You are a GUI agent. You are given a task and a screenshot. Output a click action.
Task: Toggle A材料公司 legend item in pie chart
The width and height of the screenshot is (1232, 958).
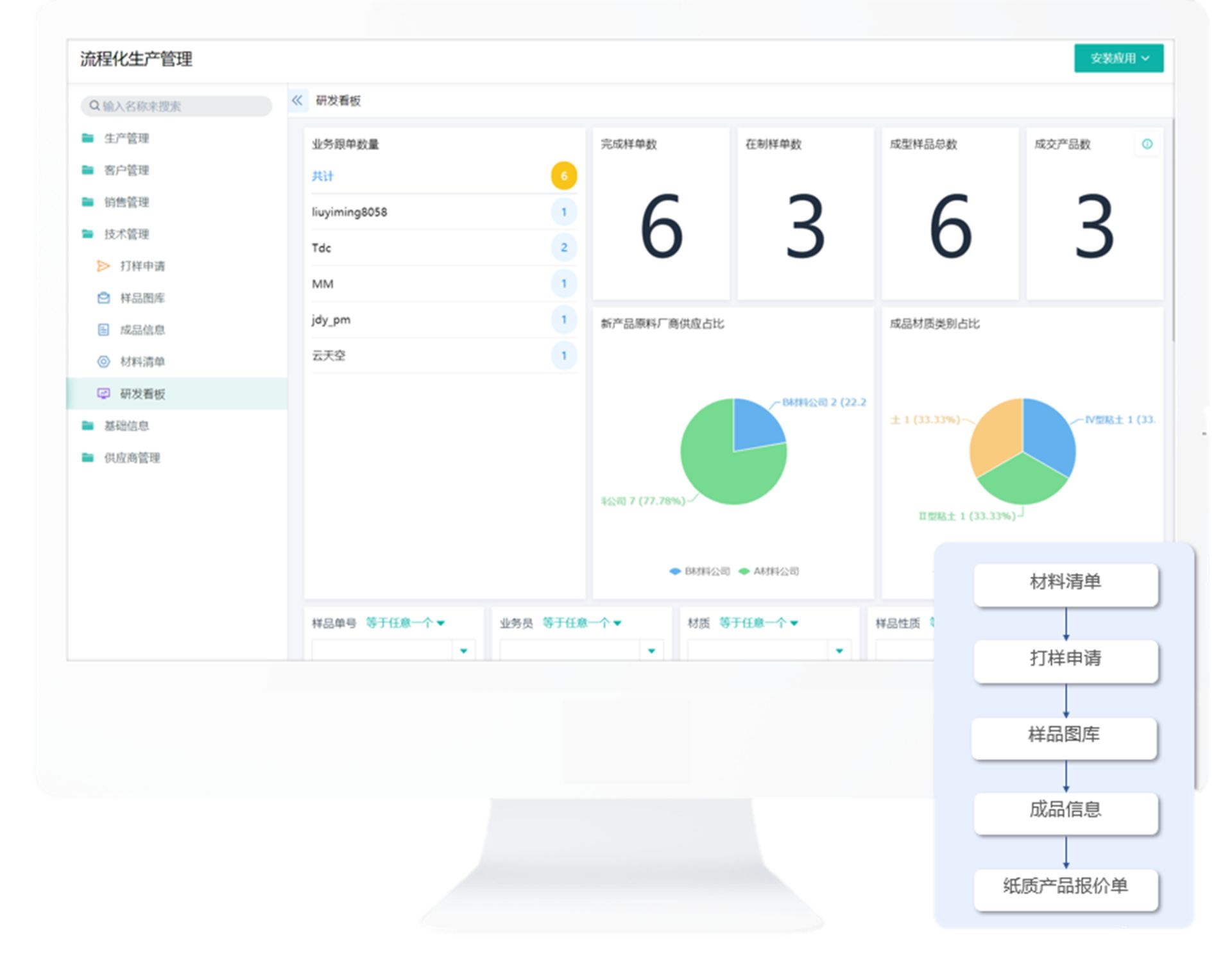tap(769, 571)
